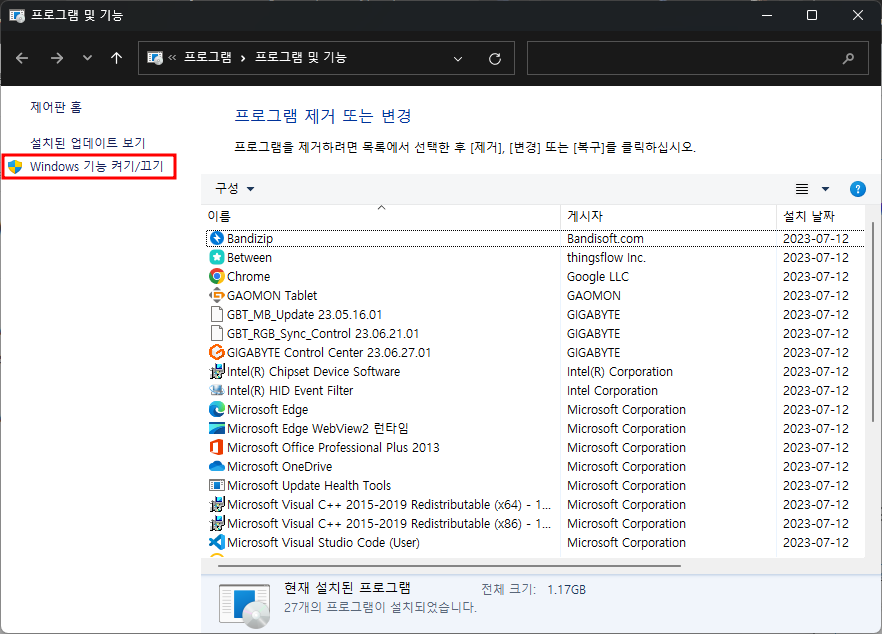The image size is (882, 634).
Task: Click the Intel HID Event Filter icon
Action: 217,390
